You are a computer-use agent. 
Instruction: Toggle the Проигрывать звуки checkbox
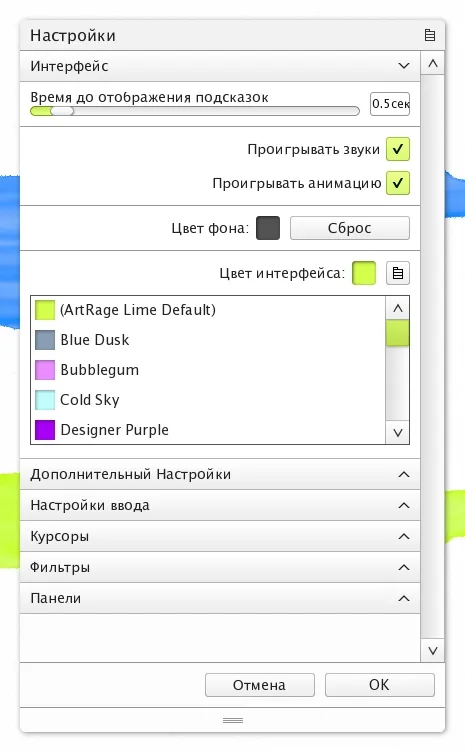[x=398, y=149]
